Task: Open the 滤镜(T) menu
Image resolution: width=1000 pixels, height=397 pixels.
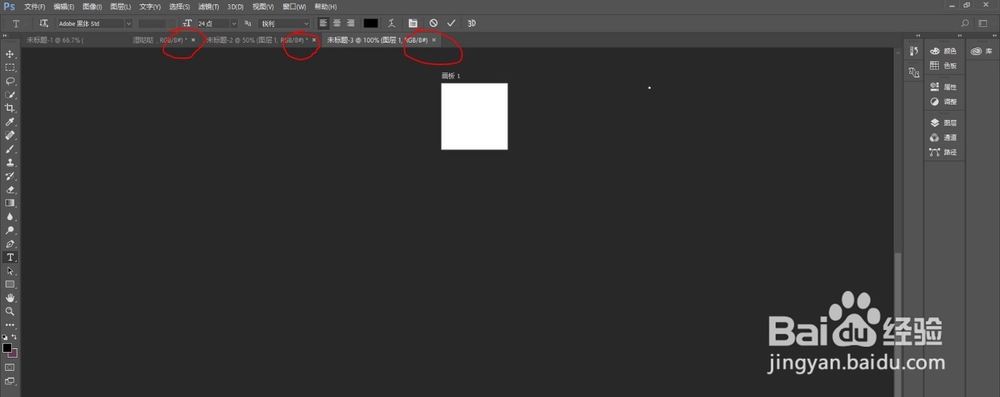Action: coord(209,6)
